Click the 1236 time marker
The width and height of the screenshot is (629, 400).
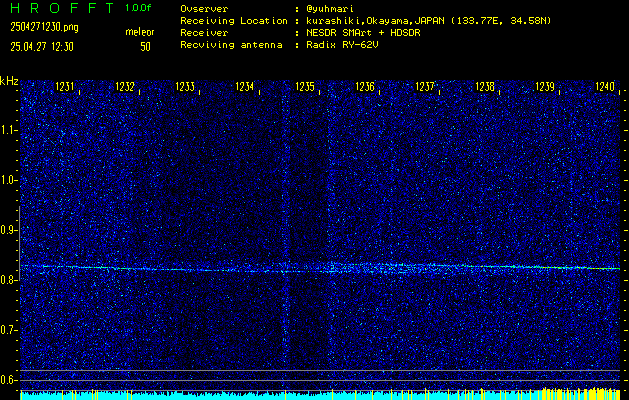pos(365,87)
